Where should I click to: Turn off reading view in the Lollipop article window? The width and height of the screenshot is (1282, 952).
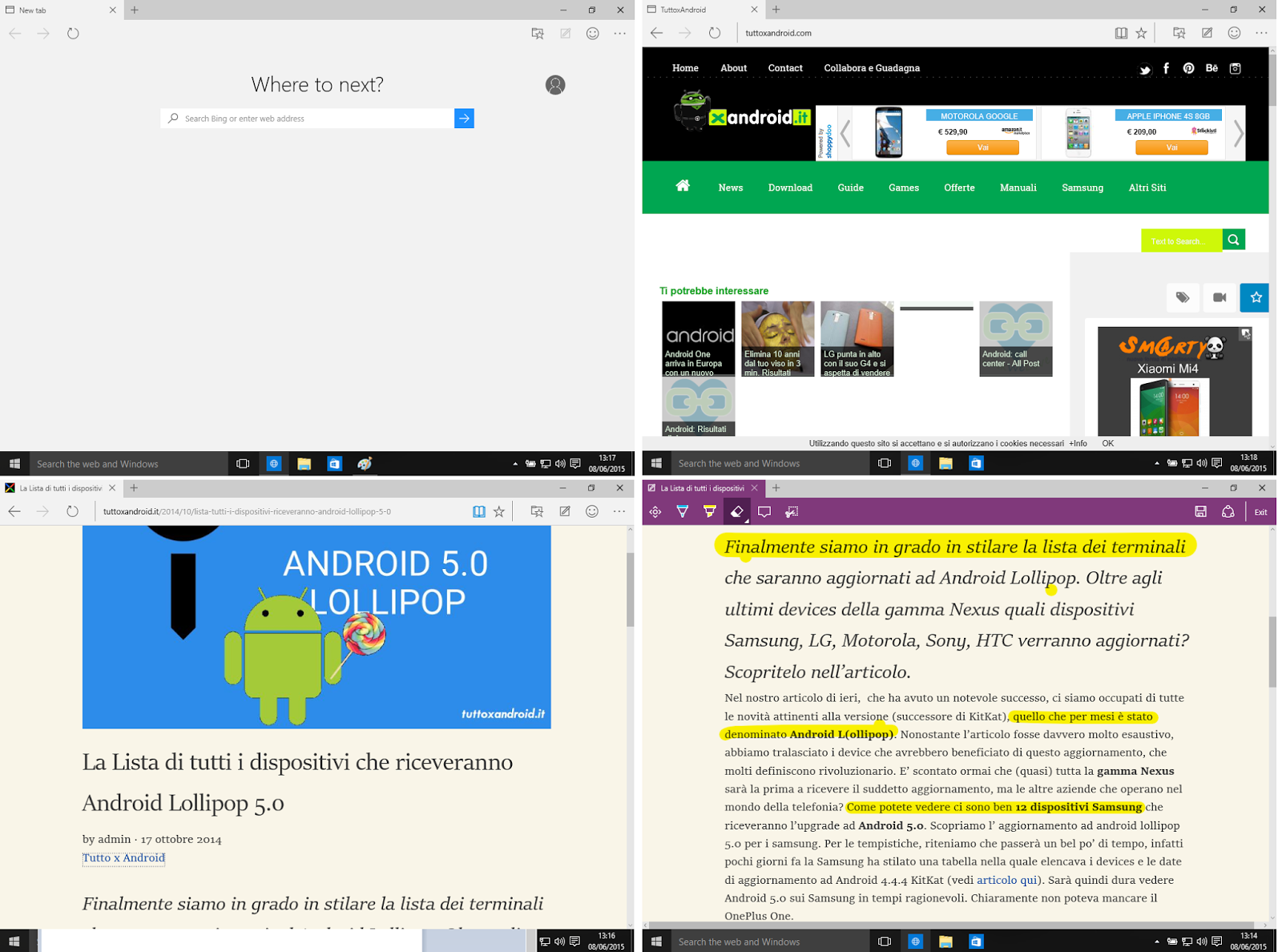click(478, 511)
